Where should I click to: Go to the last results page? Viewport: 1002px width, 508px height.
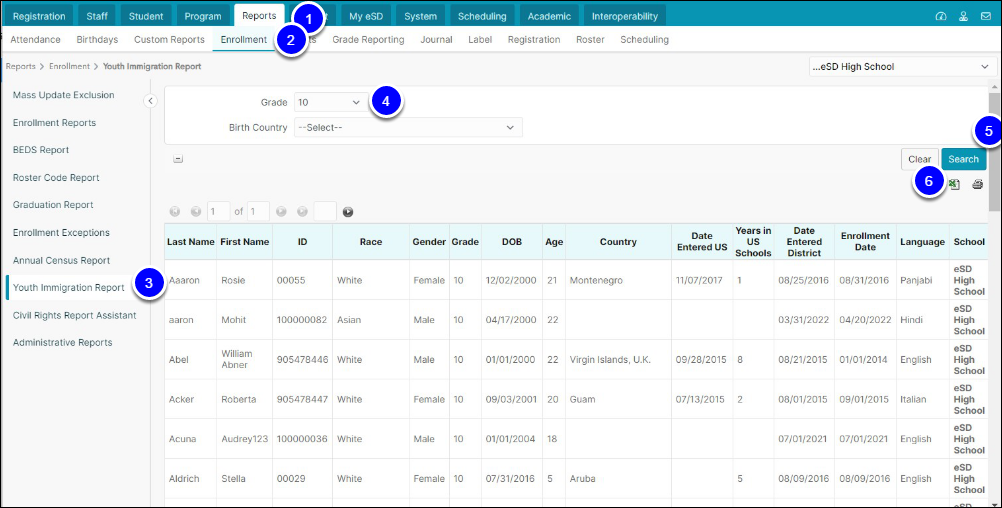pyautogui.click(x=302, y=212)
